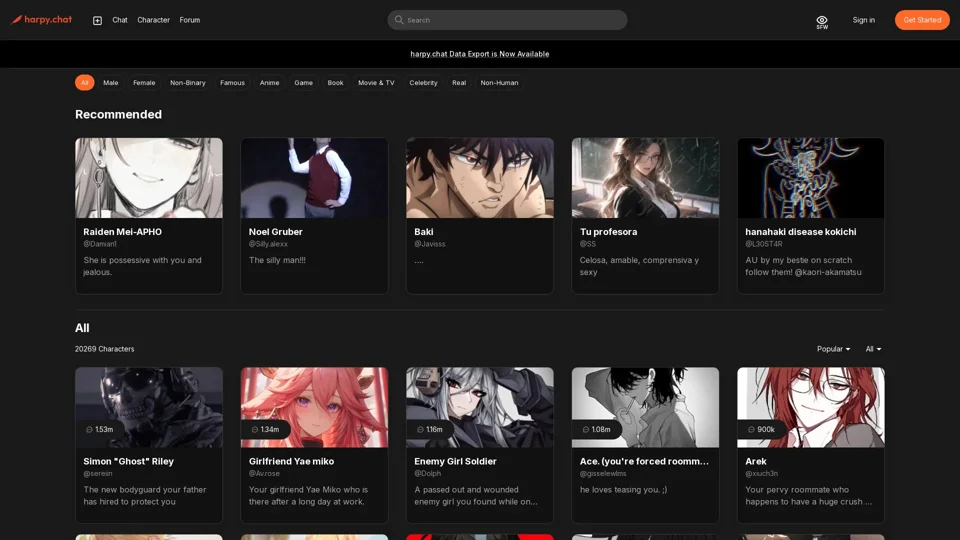Open author @xiuch3n profile

(x=762, y=473)
